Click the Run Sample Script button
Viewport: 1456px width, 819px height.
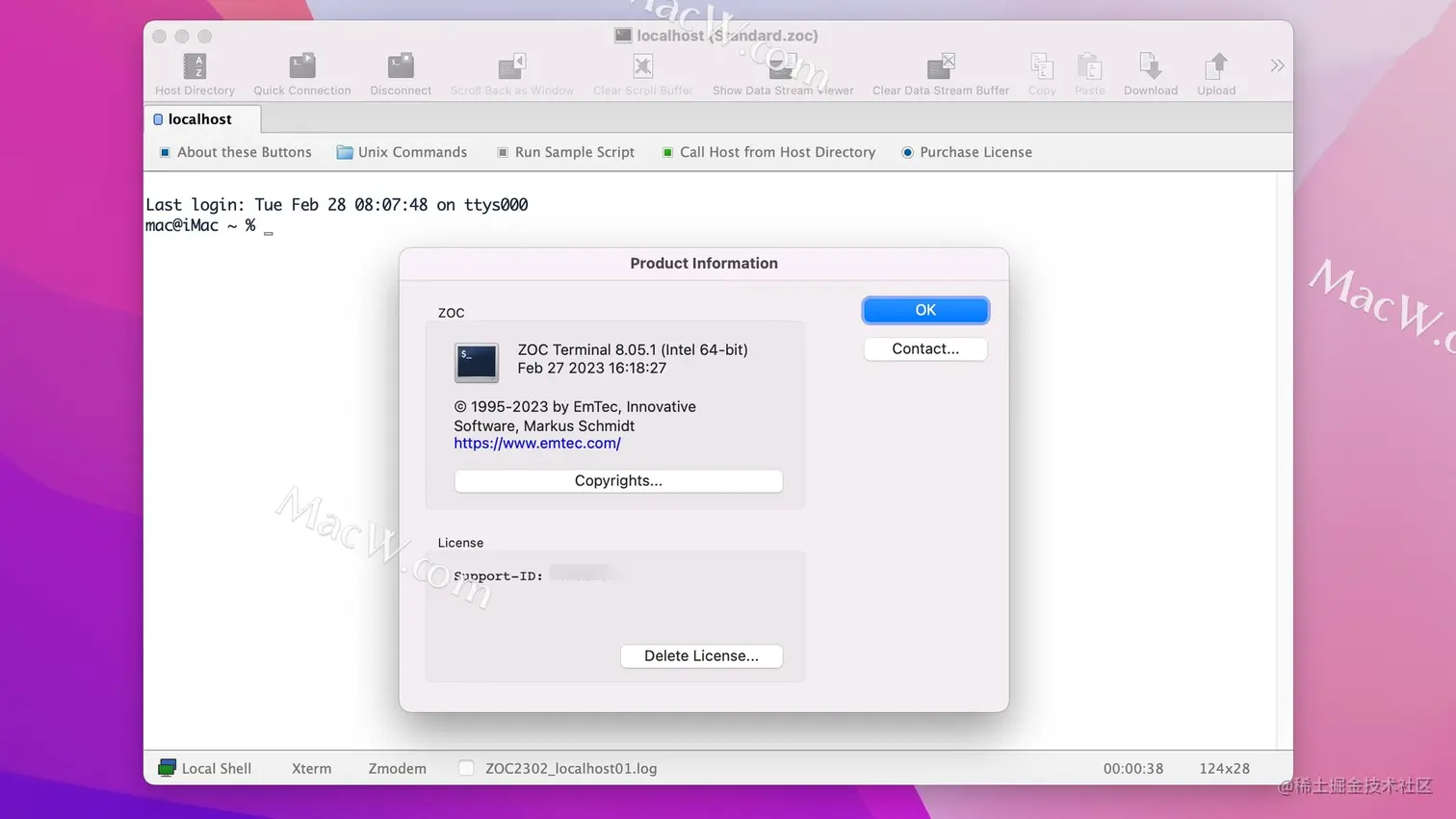(x=565, y=152)
